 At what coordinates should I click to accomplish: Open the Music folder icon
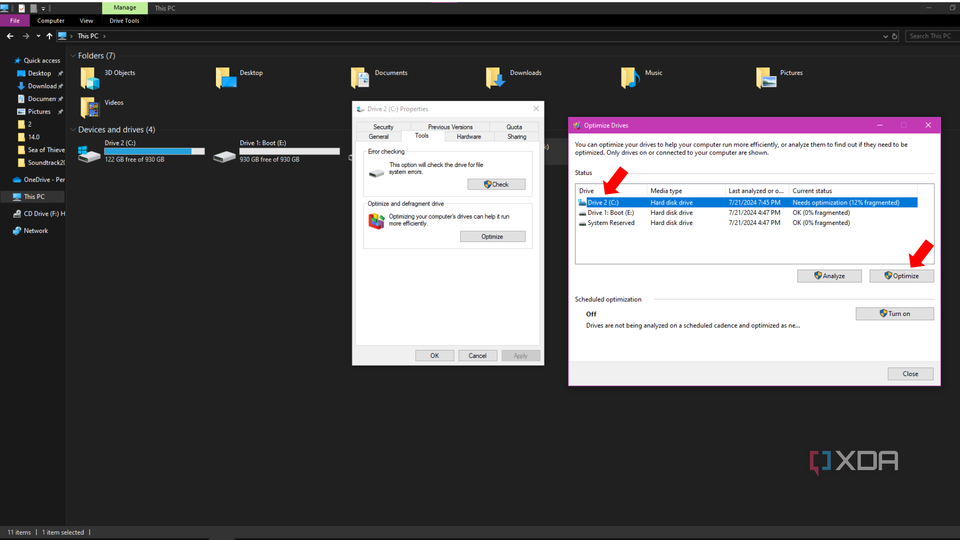[x=630, y=78]
